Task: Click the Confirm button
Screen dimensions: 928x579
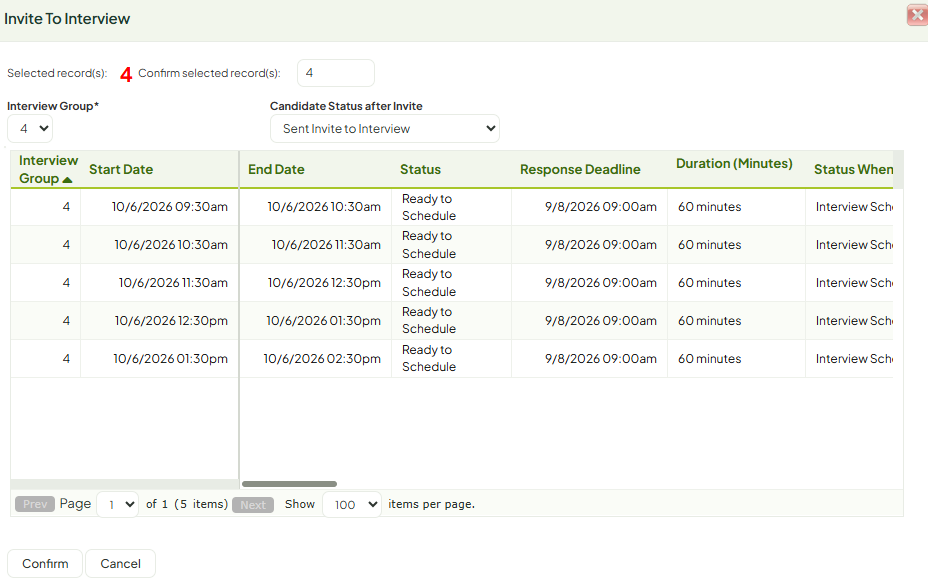Action: point(45,564)
